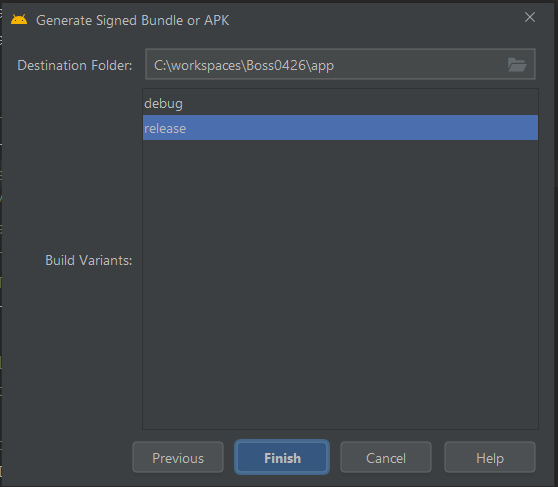
Task: Cancel the signed bundle dialog
Action: click(386, 457)
